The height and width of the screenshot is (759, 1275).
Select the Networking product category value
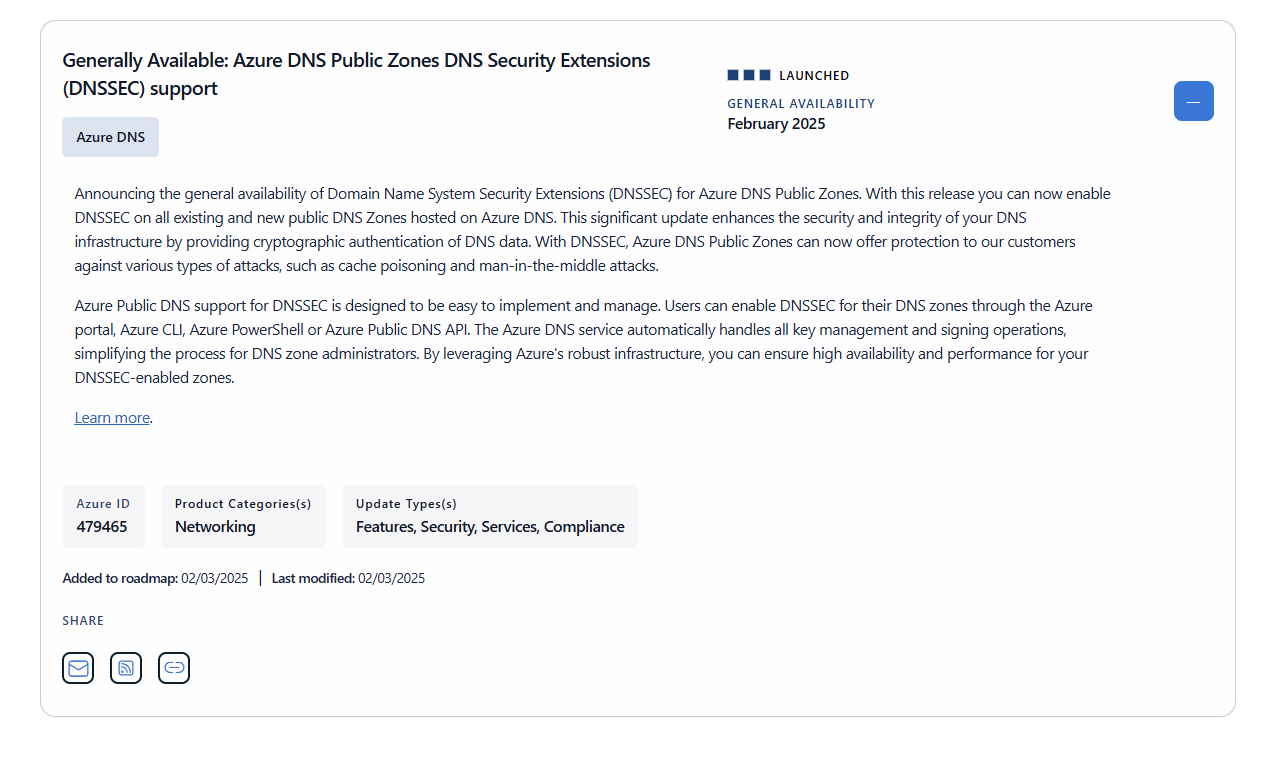click(x=215, y=527)
